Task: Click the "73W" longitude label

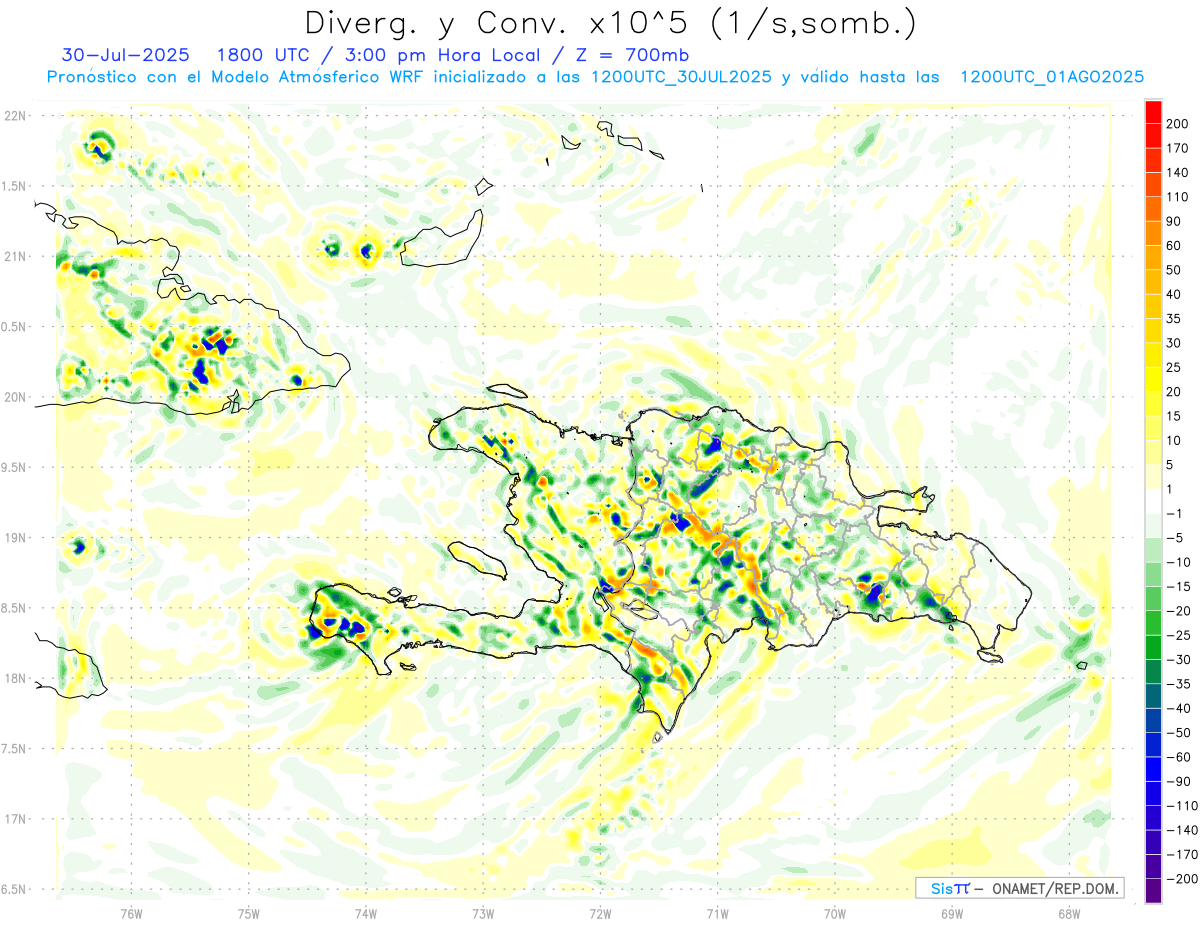Action: click(483, 915)
